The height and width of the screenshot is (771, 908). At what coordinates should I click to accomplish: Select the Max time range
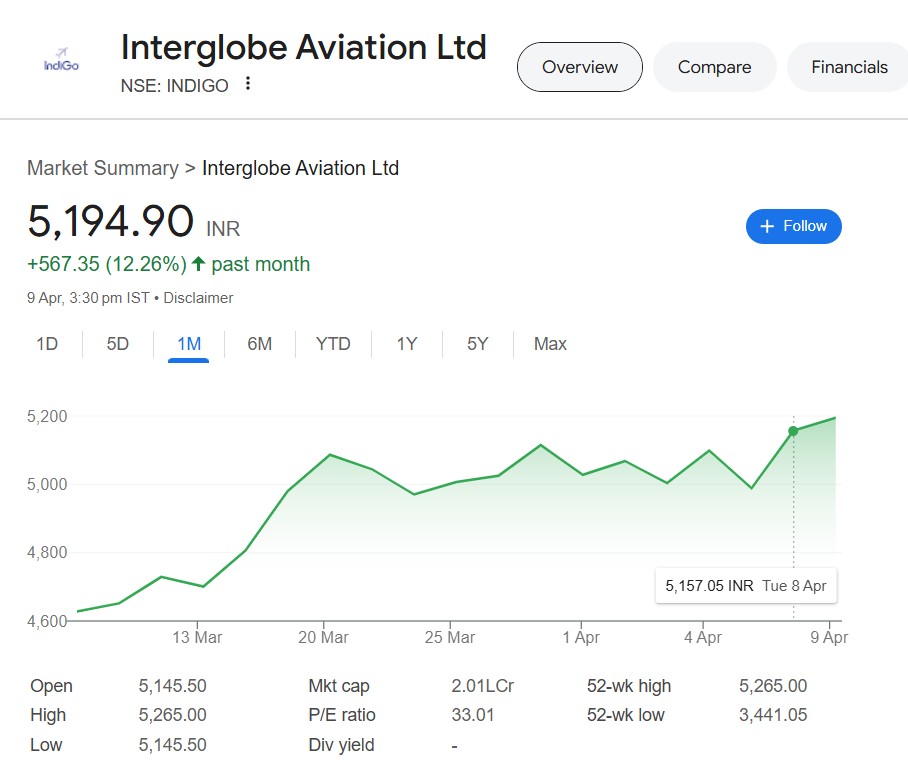(x=550, y=344)
